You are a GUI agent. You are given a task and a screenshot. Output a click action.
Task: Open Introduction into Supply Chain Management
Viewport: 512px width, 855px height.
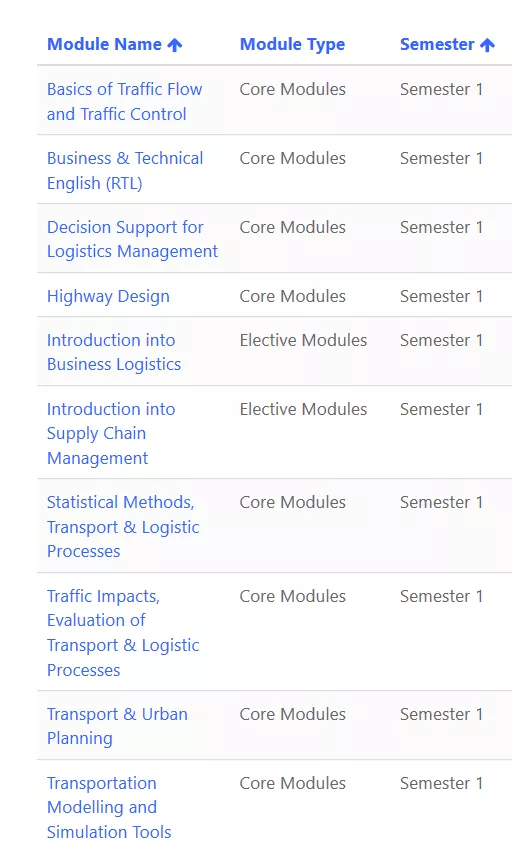coord(111,433)
